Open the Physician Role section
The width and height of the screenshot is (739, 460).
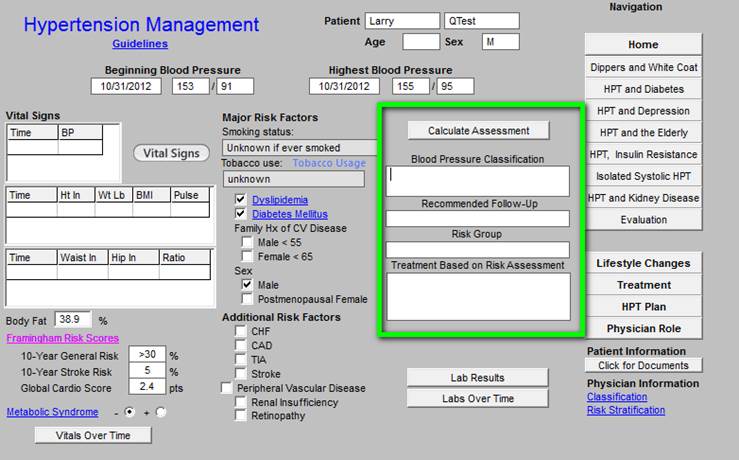point(643,328)
